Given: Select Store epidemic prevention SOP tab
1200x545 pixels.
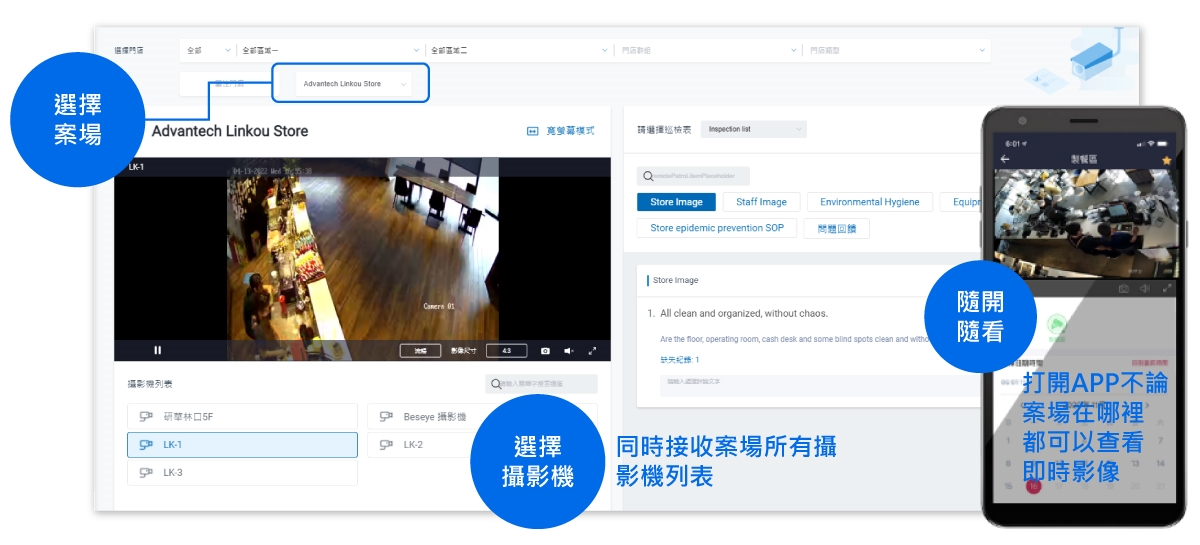Looking at the screenshot, I should click(x=717, y=228).
